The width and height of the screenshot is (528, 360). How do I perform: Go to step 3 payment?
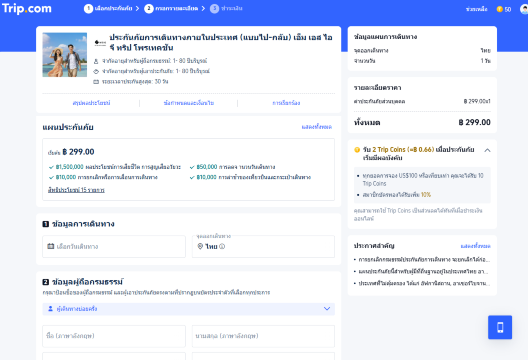tap(226, 8)
